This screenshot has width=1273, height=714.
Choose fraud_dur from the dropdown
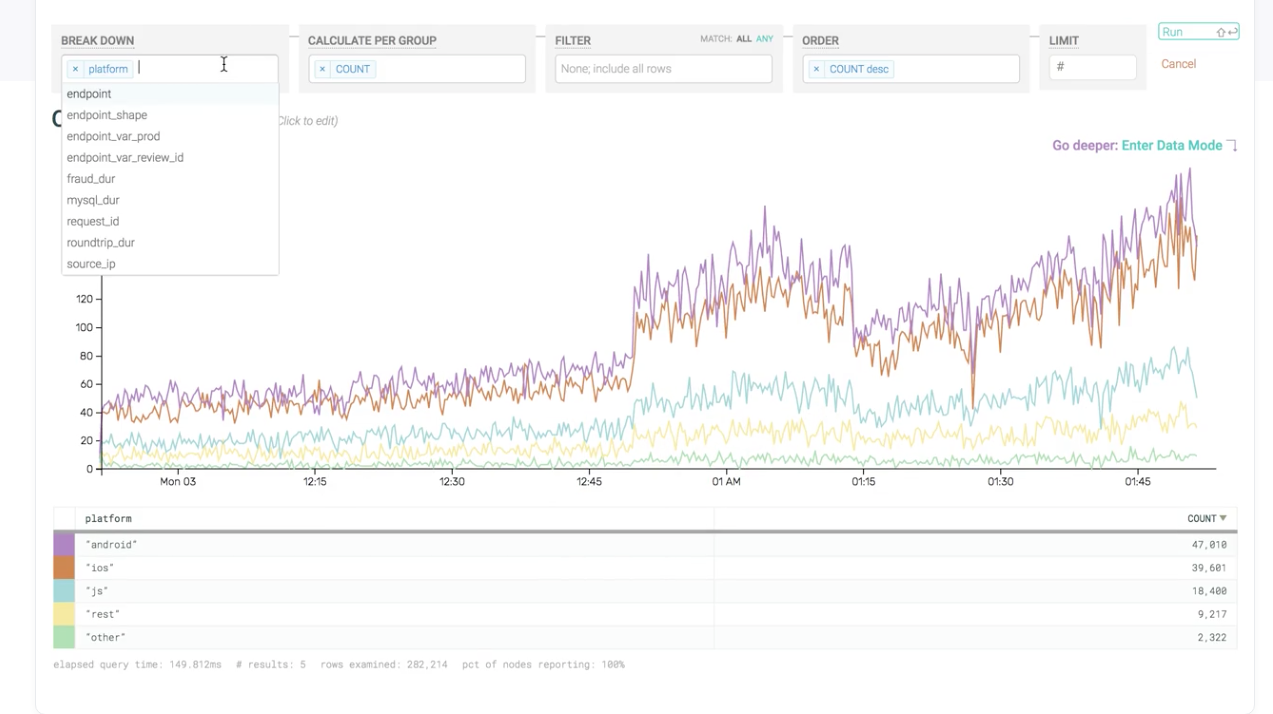coord(170,179)
